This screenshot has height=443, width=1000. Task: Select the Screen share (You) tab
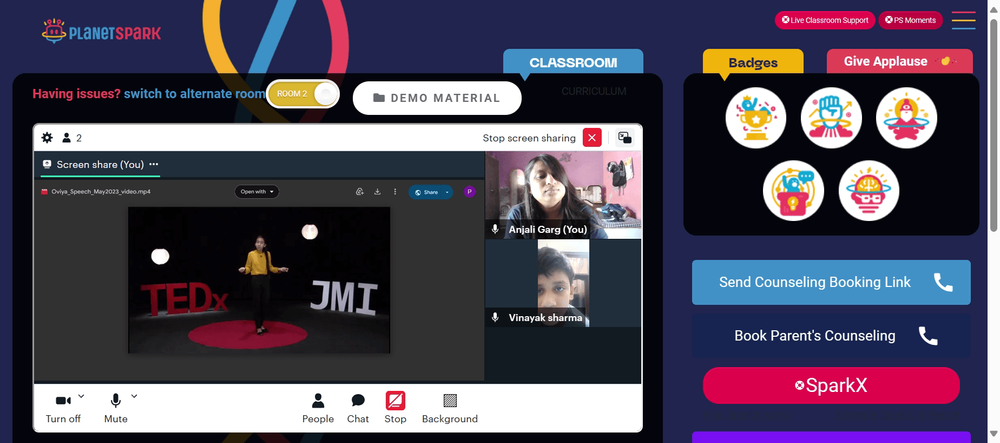tap(100, 164)
